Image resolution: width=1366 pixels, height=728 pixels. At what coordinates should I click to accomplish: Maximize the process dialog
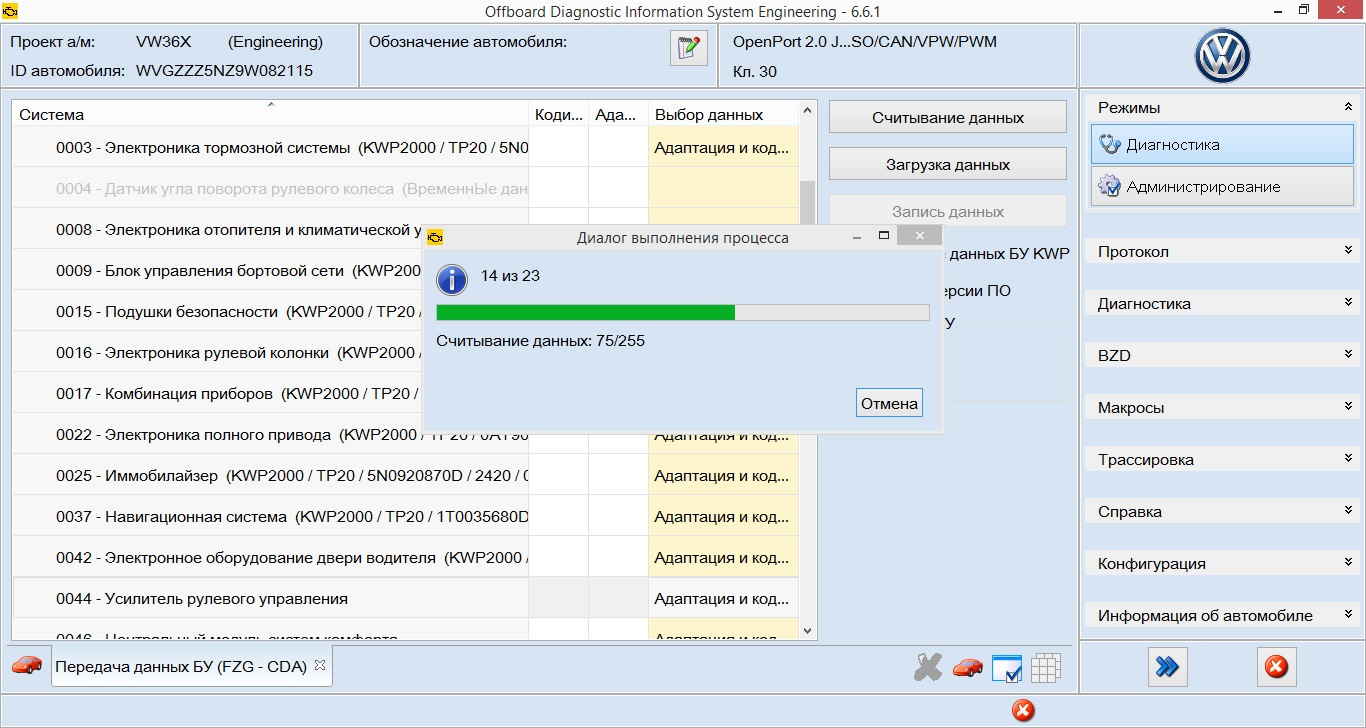(883, 237)
